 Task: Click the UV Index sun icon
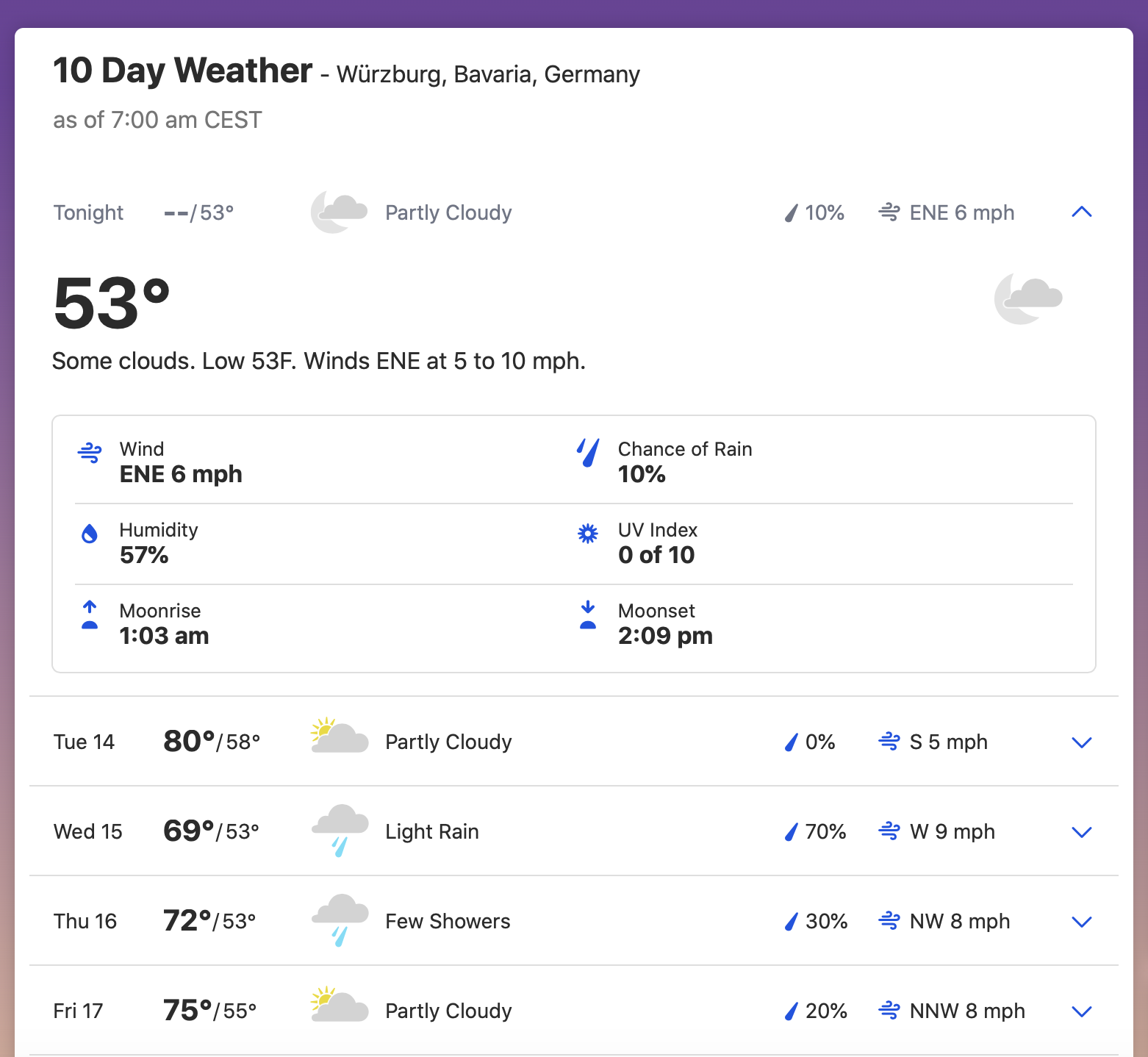tap(588, 534)
